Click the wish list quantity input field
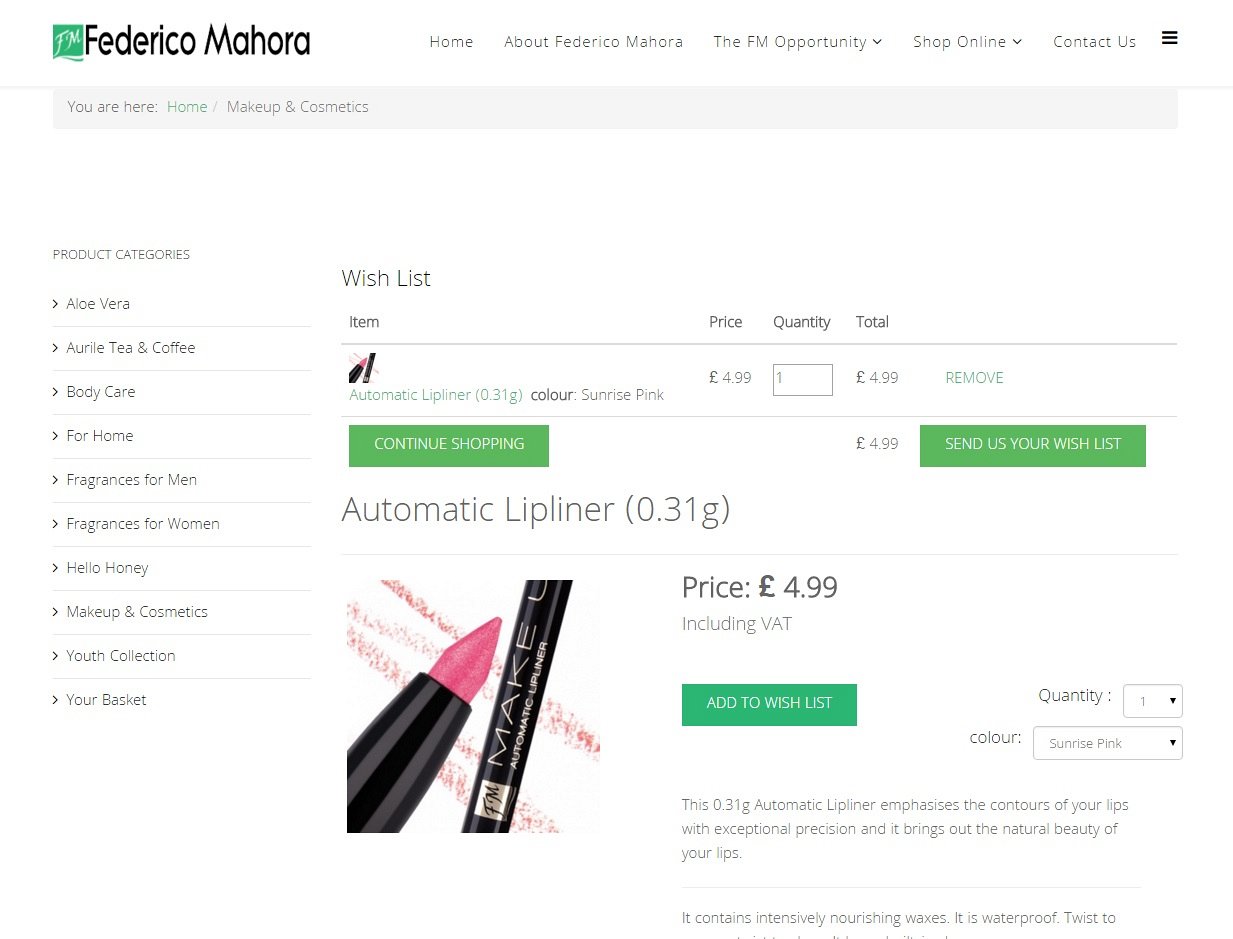1233x939 pixels. (x=802, y=379)
